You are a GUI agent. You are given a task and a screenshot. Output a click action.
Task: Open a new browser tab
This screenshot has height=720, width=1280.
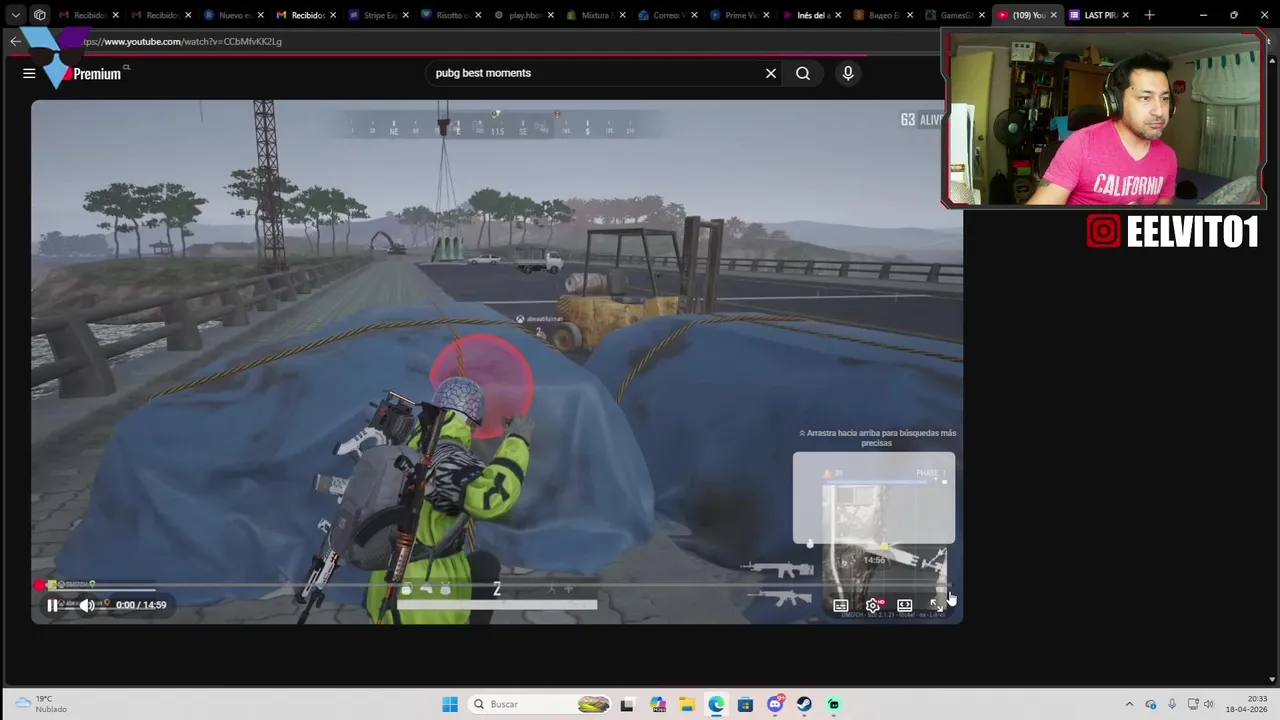[1149, 15]
